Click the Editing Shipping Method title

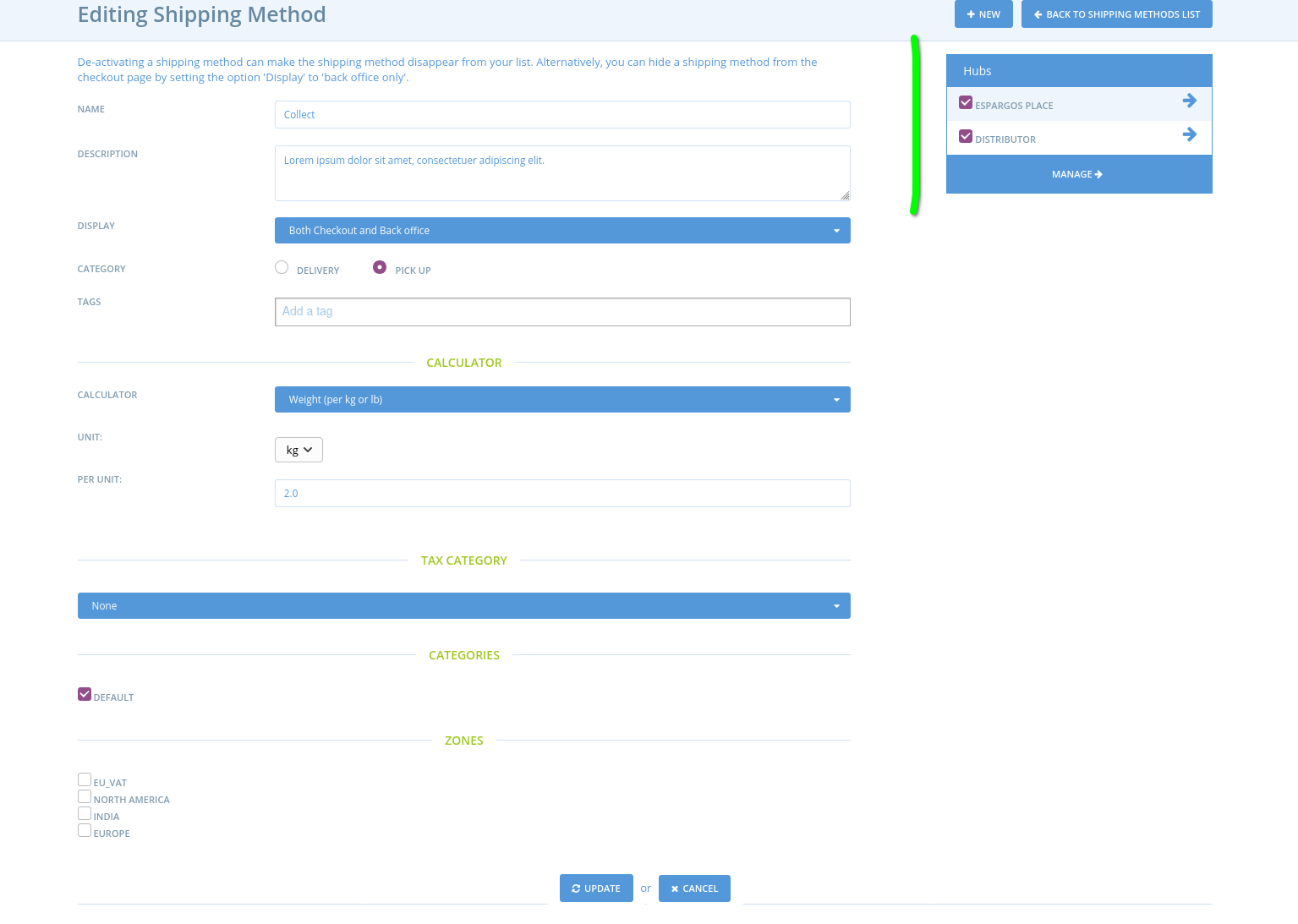[201, 14]
